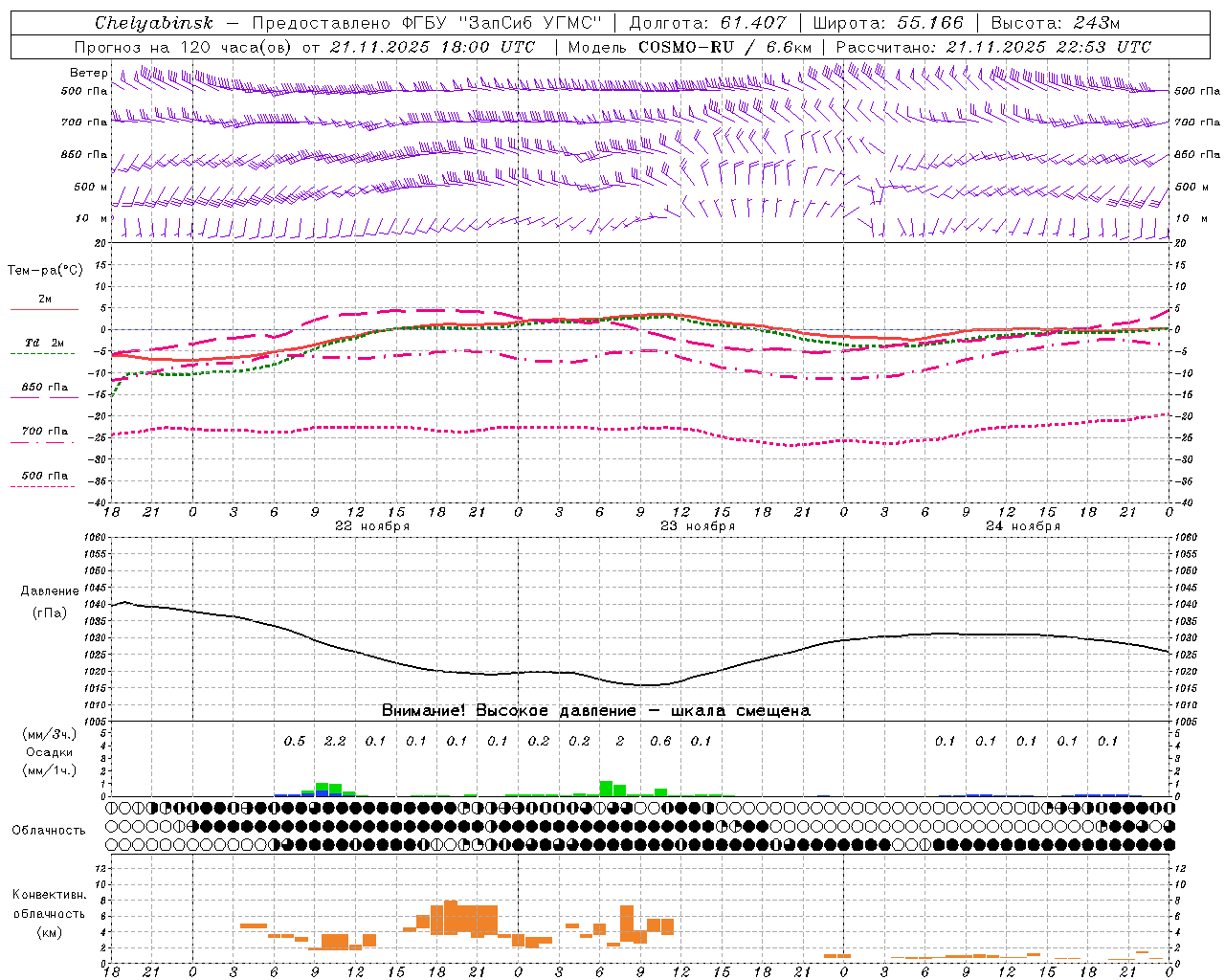Click the Высота: 243м value
The height and width of the screenshot is (980, 1225).
(1056, 23)
